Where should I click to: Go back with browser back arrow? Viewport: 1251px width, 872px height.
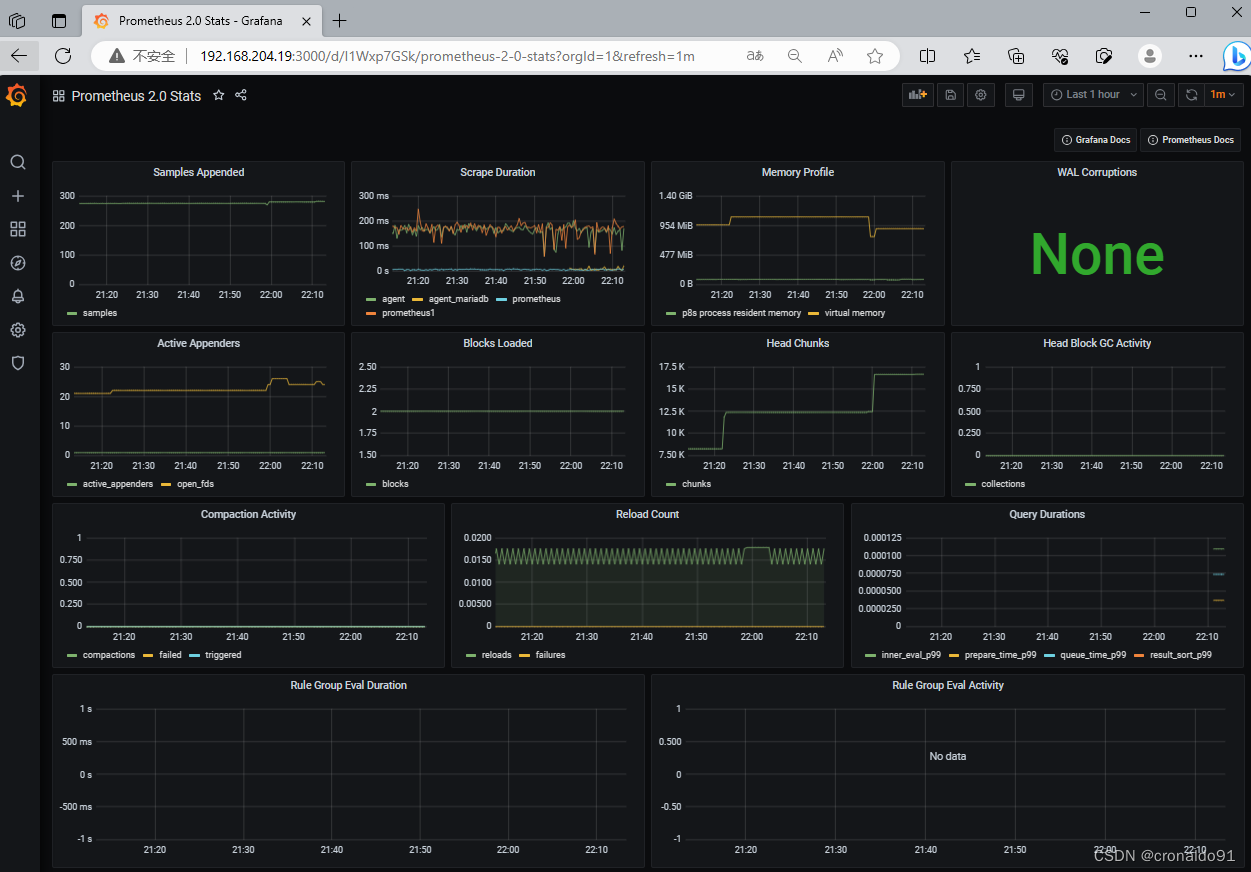(19, 56)
